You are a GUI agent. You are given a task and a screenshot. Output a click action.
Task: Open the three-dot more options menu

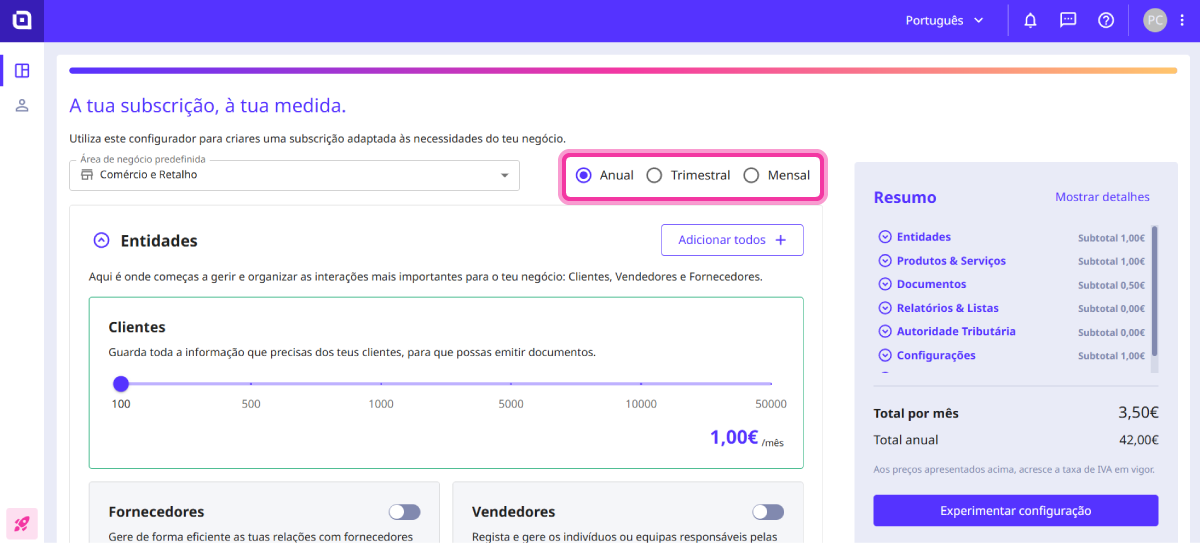pyautogui.click(x=1182, y=20)
